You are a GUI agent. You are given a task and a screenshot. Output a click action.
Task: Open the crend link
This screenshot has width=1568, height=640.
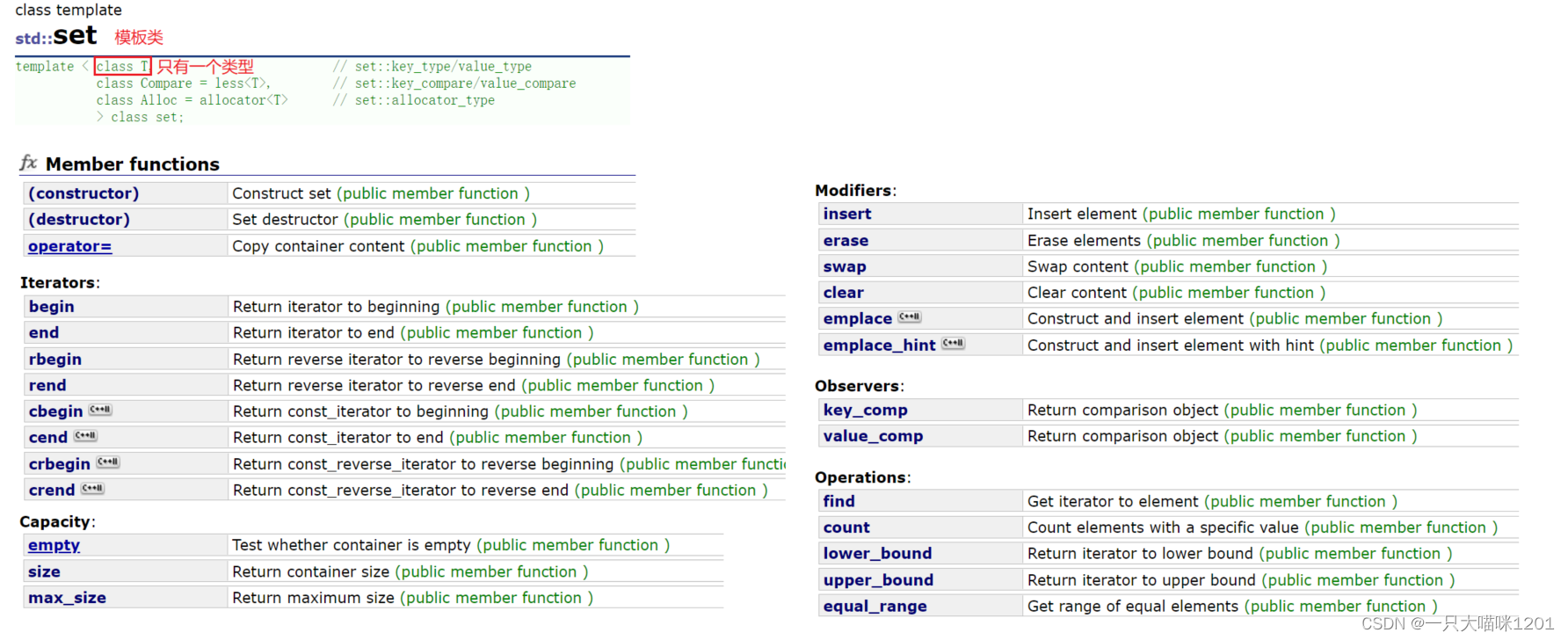click(52, 491)
